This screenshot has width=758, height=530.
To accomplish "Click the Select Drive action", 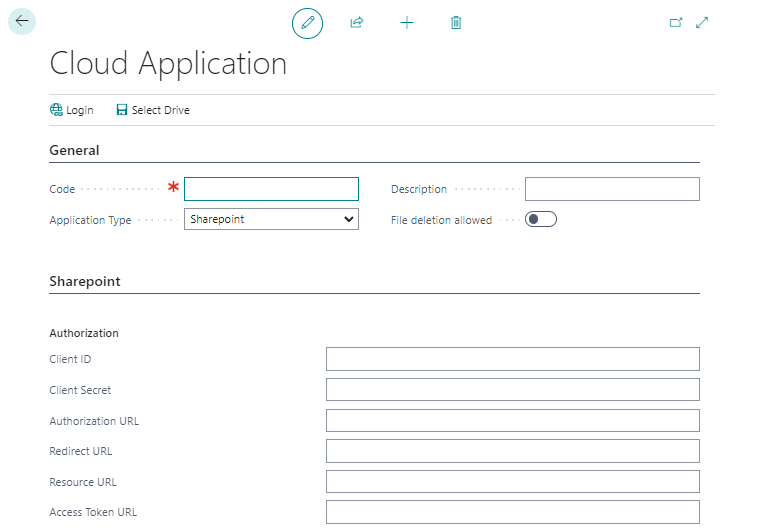I will pos(153,110).
